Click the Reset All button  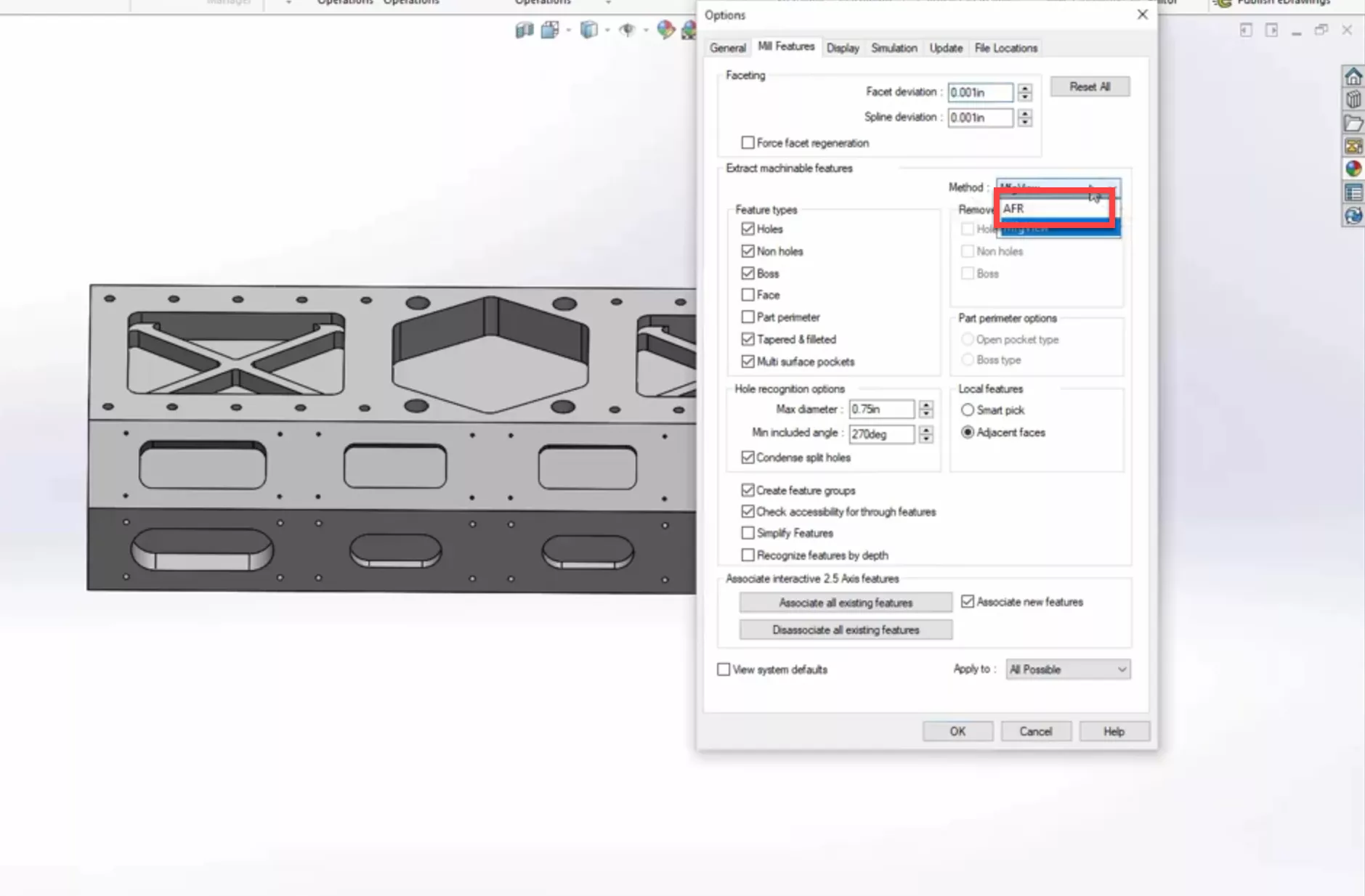(1090, 86)
